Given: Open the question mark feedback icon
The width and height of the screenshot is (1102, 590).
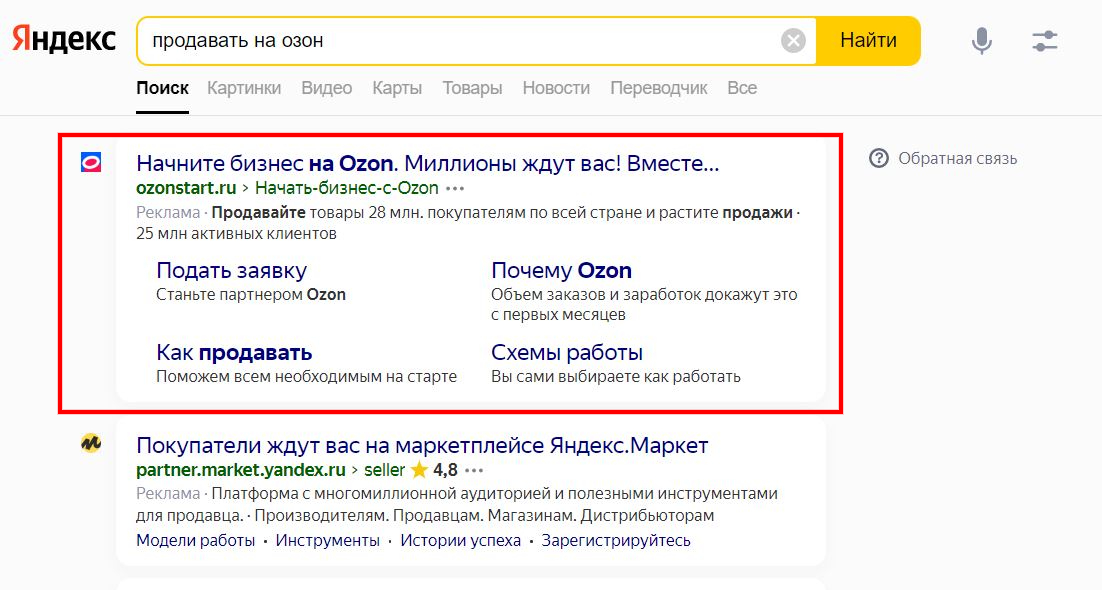Looking at the screenshot, I should [x=879, y=158].
